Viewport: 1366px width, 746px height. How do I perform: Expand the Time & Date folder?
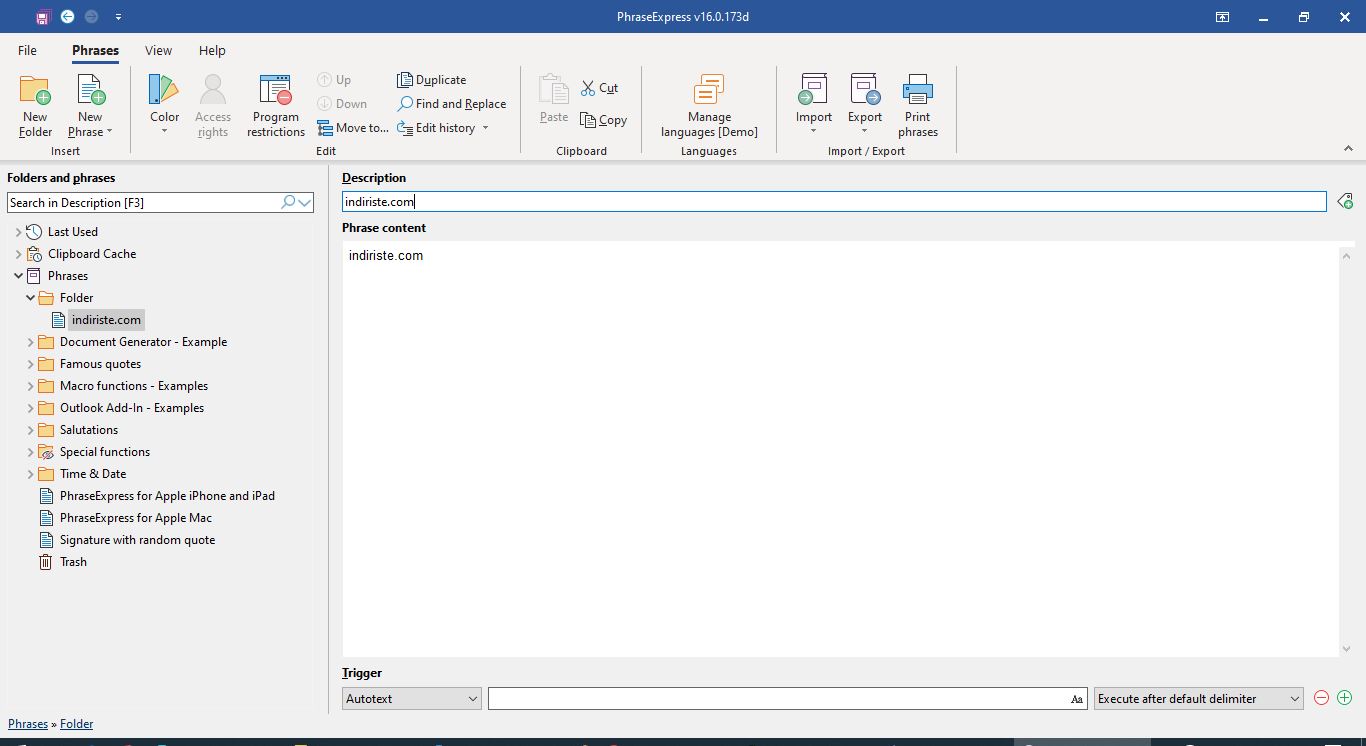30,474
